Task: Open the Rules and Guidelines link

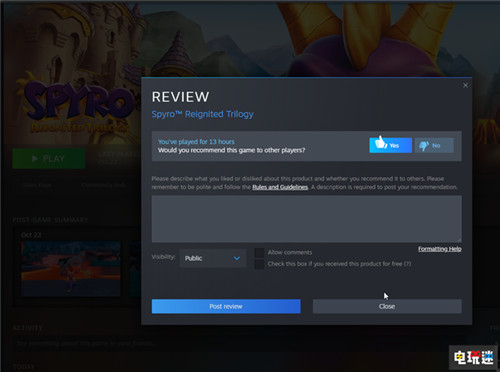Action: [280, 187]
